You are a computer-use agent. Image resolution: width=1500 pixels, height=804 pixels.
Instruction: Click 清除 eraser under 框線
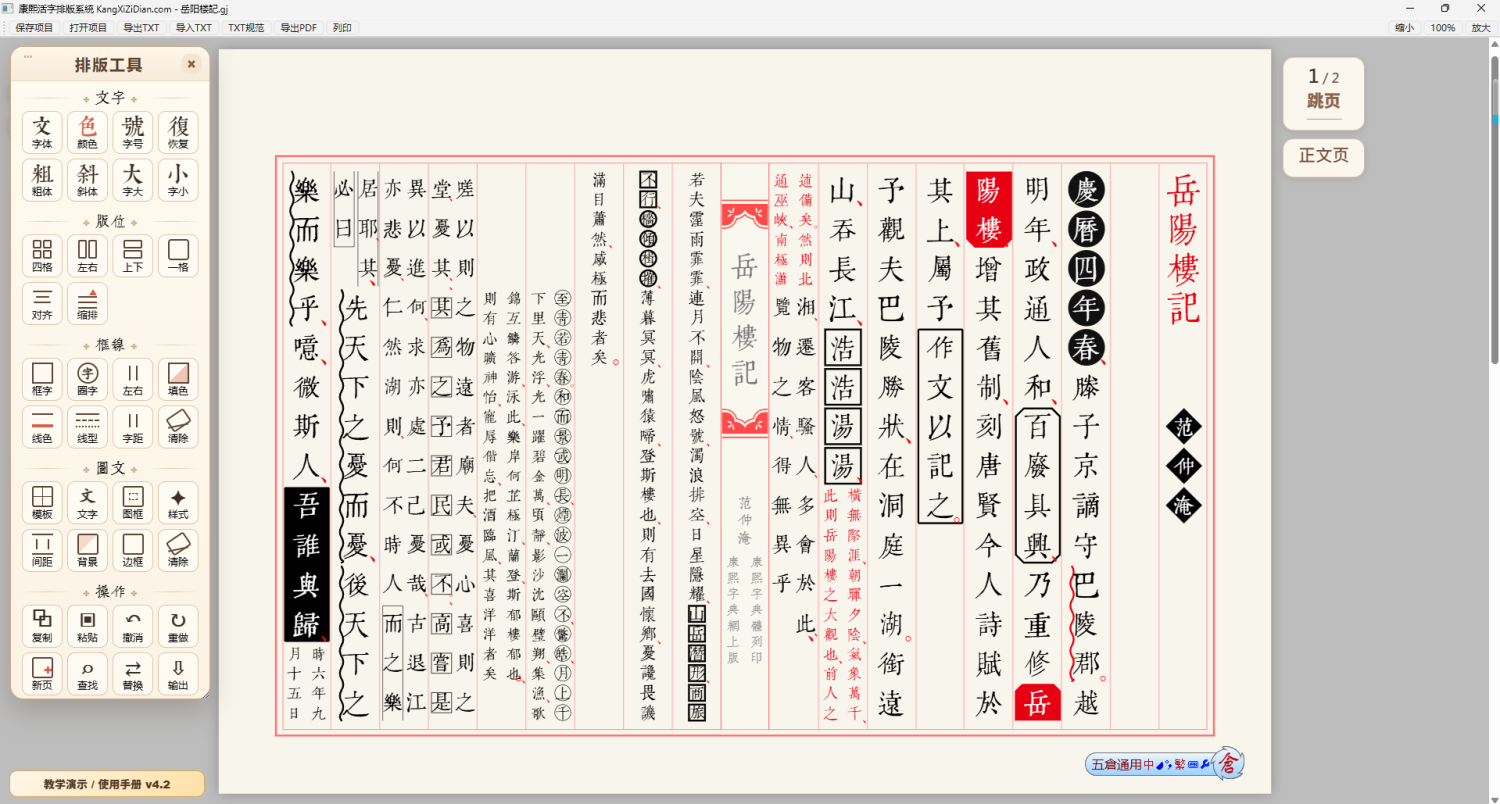(x=178, y=427)
